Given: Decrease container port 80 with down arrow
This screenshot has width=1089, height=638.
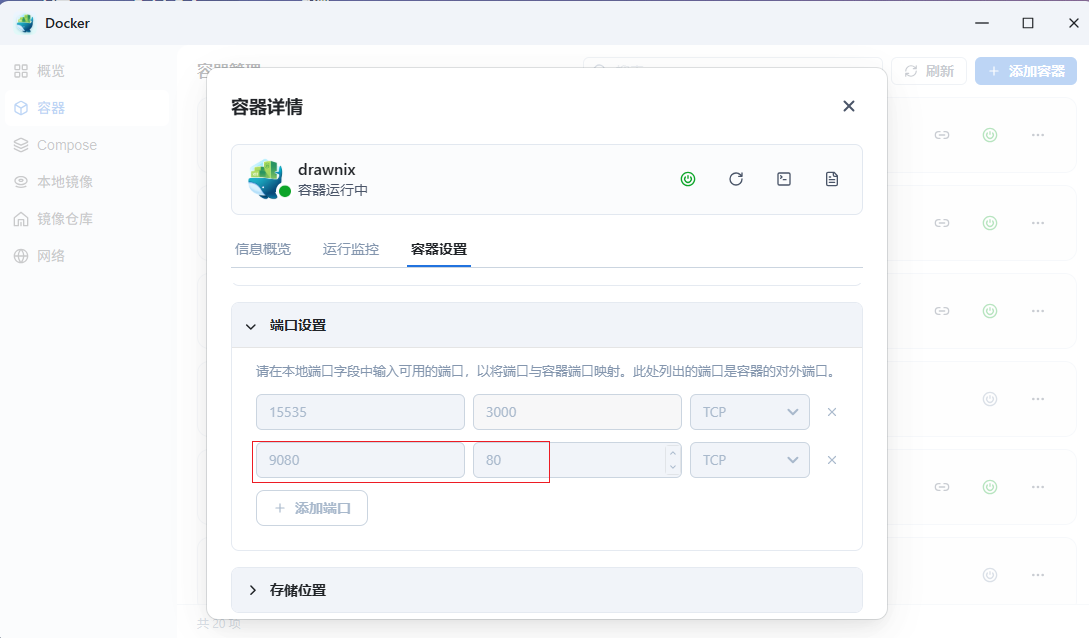Looking at the screenshot, I should pos(672,467).
